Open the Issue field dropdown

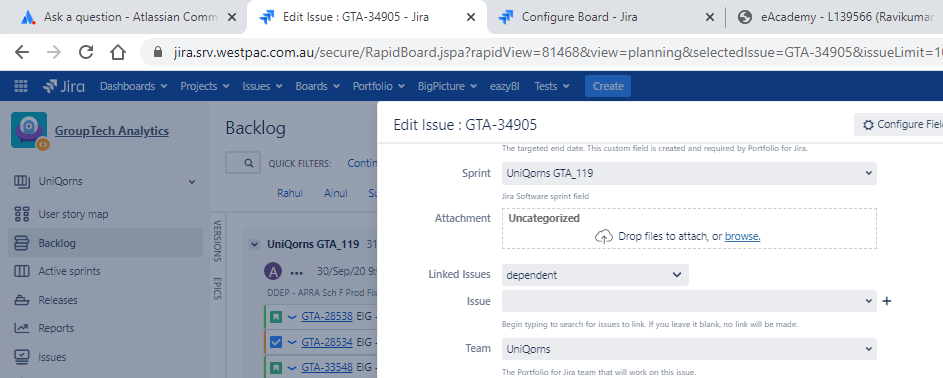tap(689, 300)
